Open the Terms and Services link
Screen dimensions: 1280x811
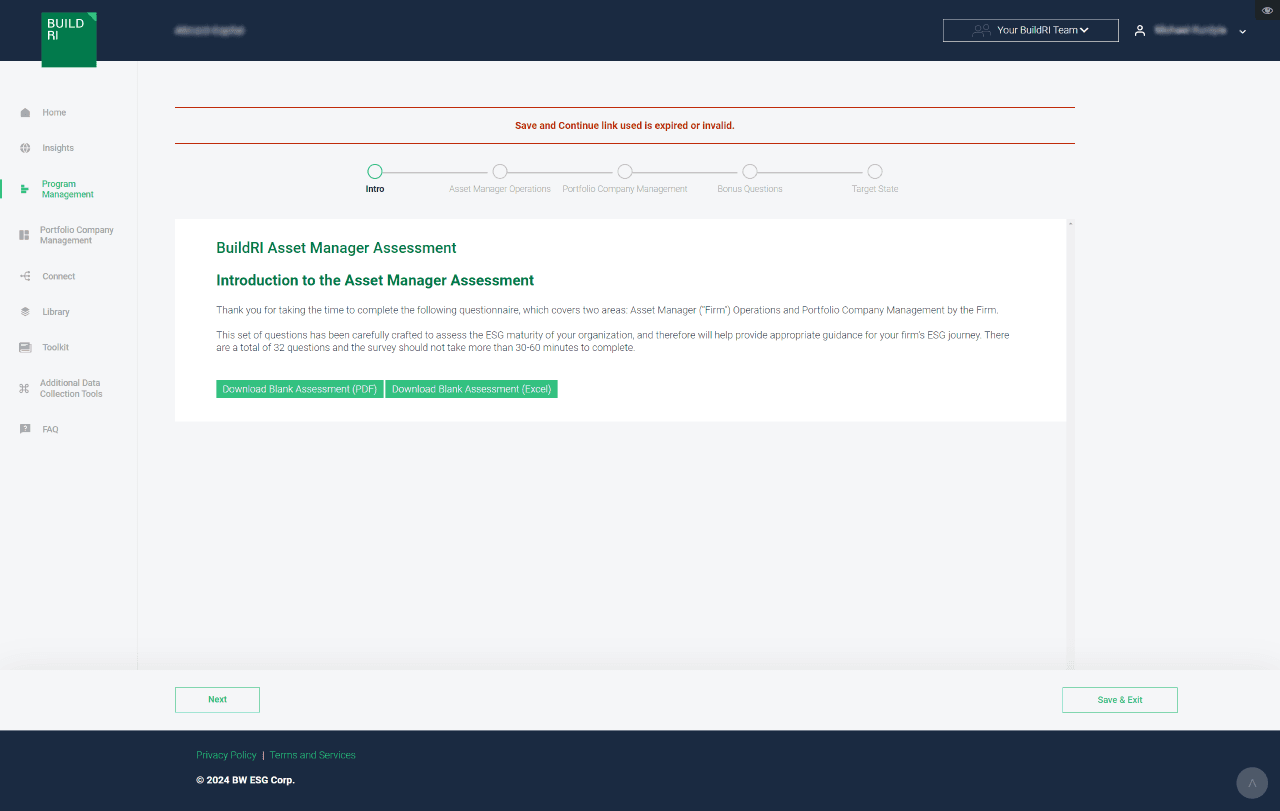pyautogui.click(x=313, y=755)
